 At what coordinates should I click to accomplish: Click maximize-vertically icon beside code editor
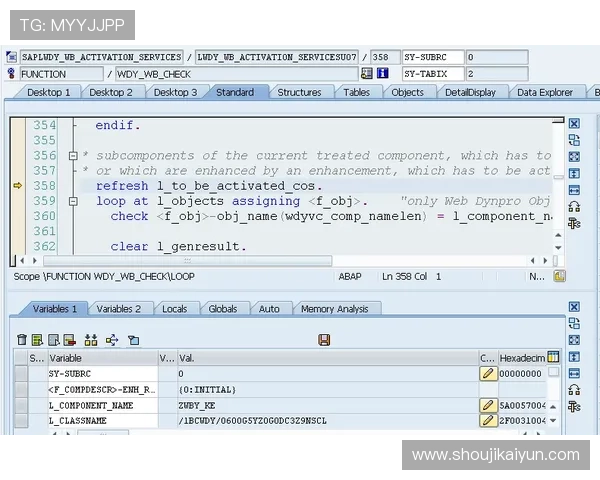tap(574, 173)
